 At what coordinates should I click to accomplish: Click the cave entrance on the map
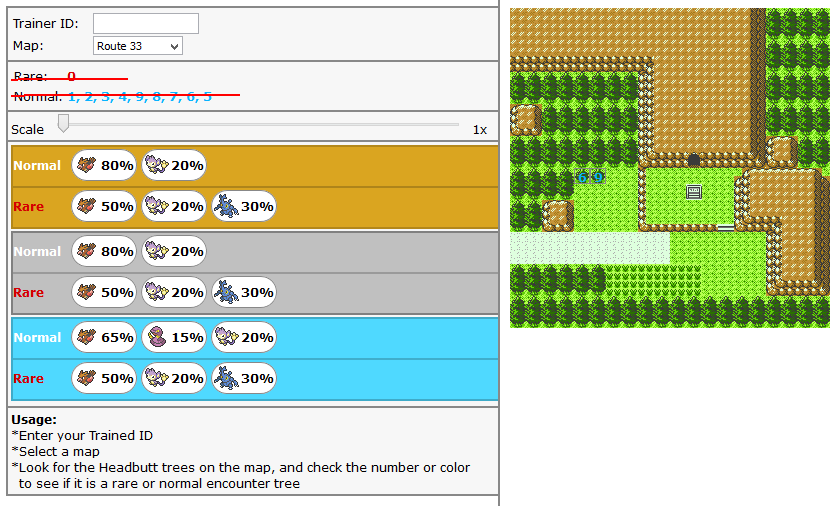click(x=694, y=160)
